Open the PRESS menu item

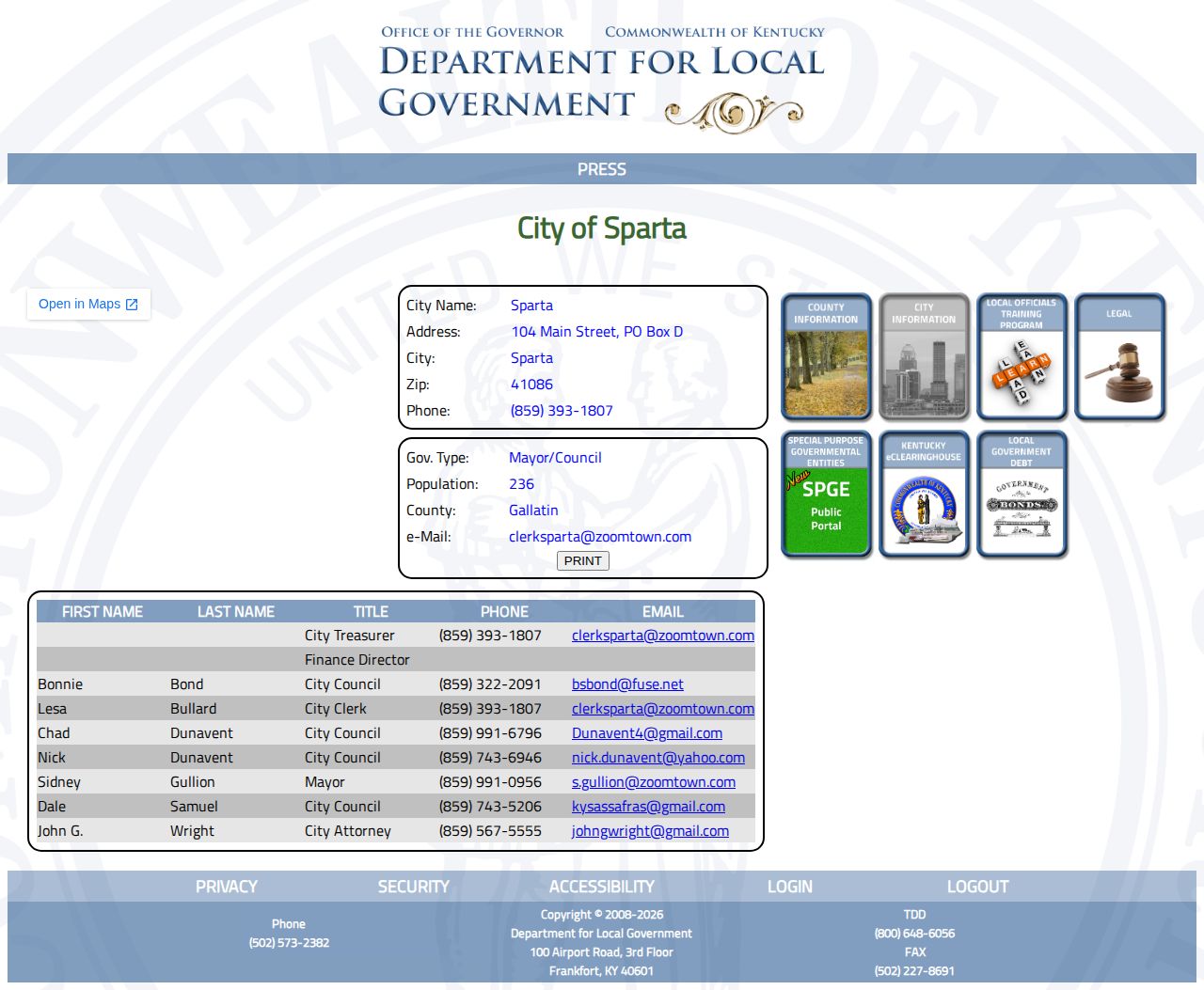602,169
